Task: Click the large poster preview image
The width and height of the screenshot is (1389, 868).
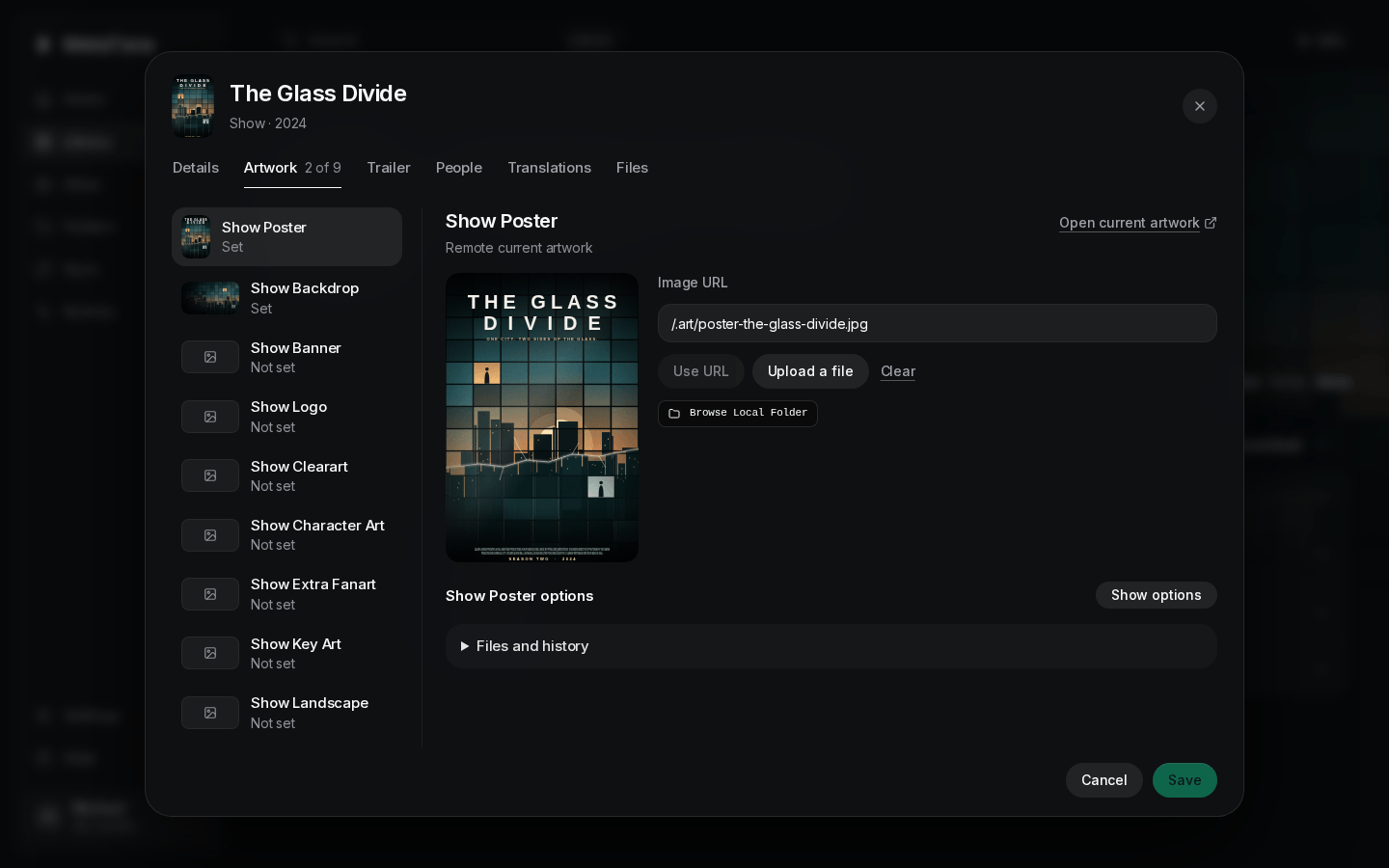Action: tap(542, 418)
